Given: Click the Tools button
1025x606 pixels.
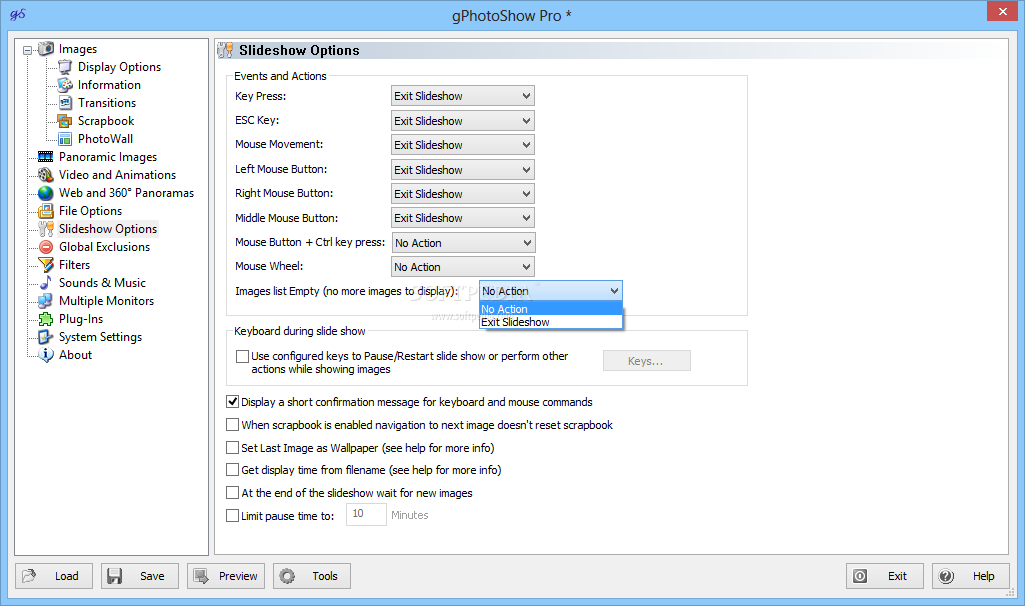Looking at the screenshot, I should click(x=312, y=576).
